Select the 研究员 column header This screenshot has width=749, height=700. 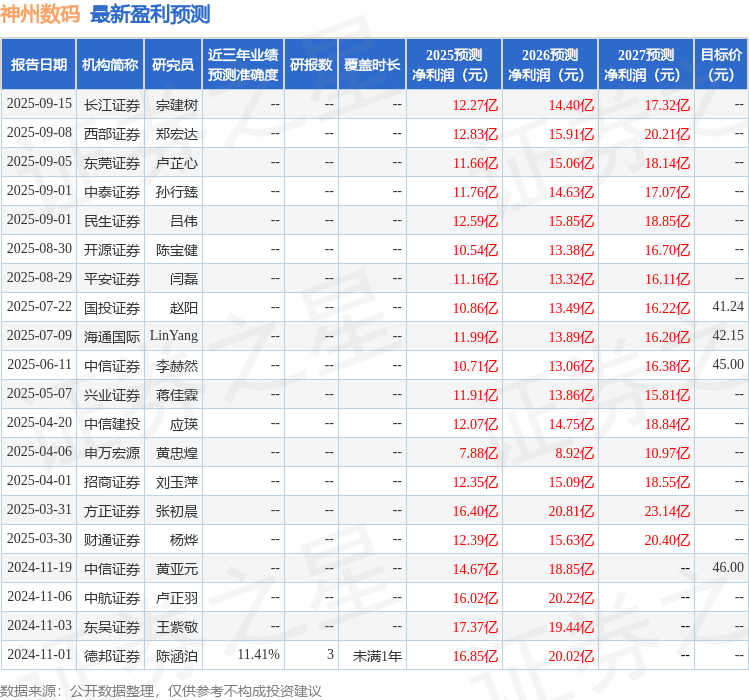(x=173, y=65)
